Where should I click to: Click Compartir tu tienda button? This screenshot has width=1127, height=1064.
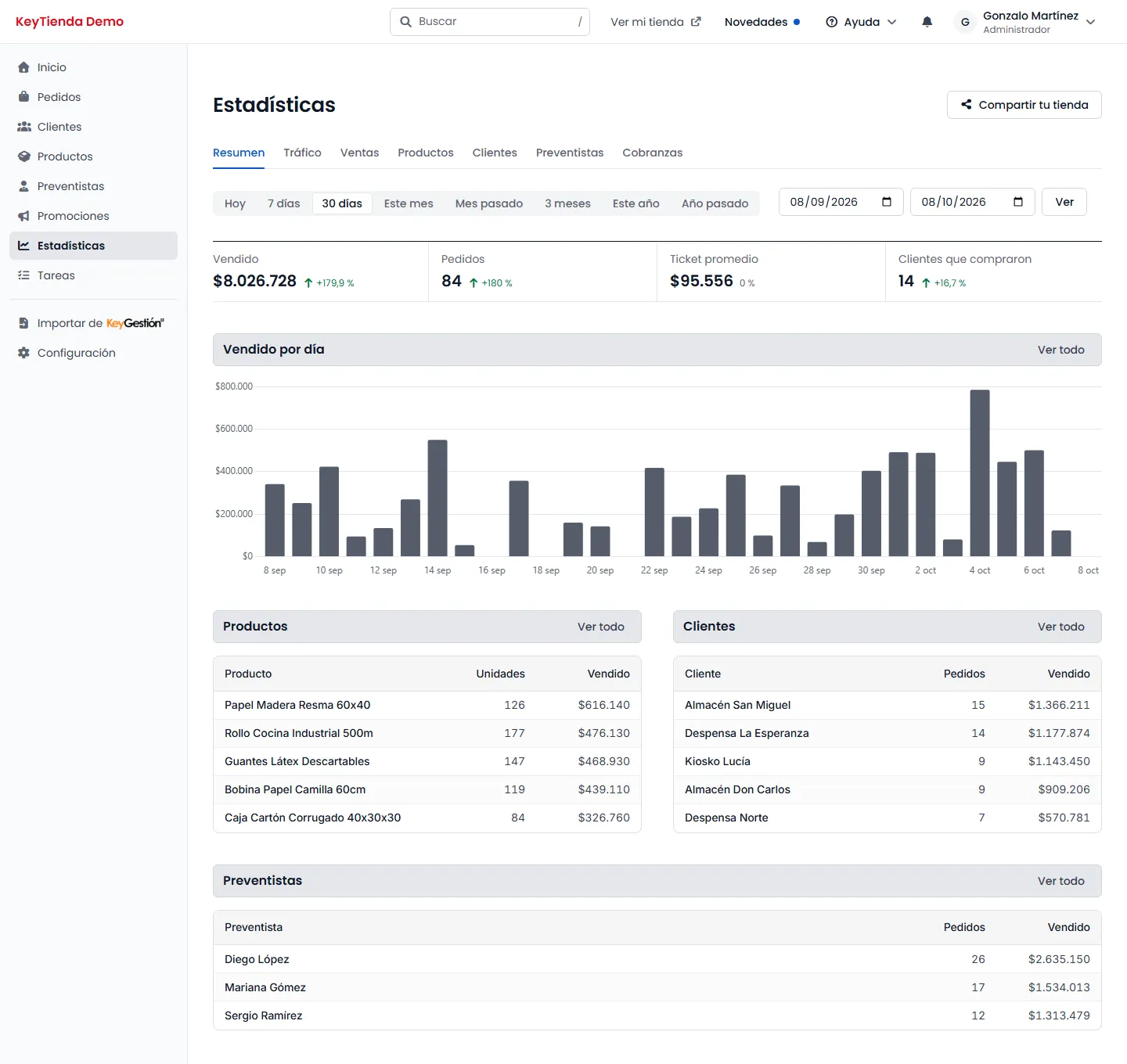coord(1024,105)
